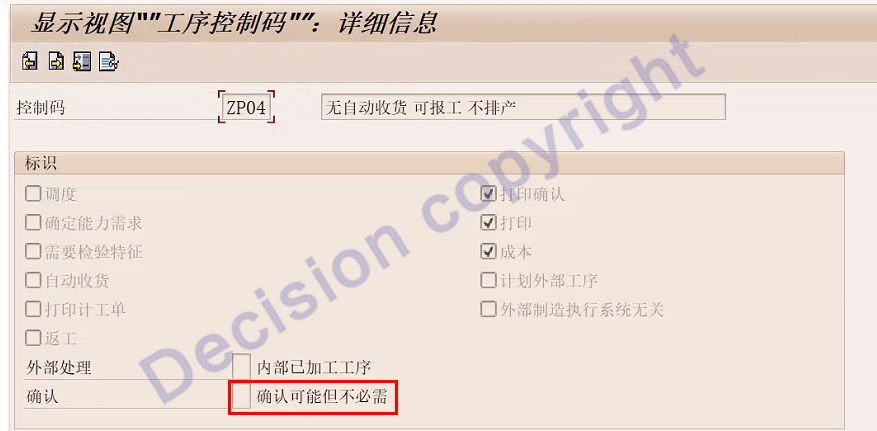The image size is (877, 431).
Task: Select the 确认 value field
Action: pyautogui.click(x=241, y=396)
